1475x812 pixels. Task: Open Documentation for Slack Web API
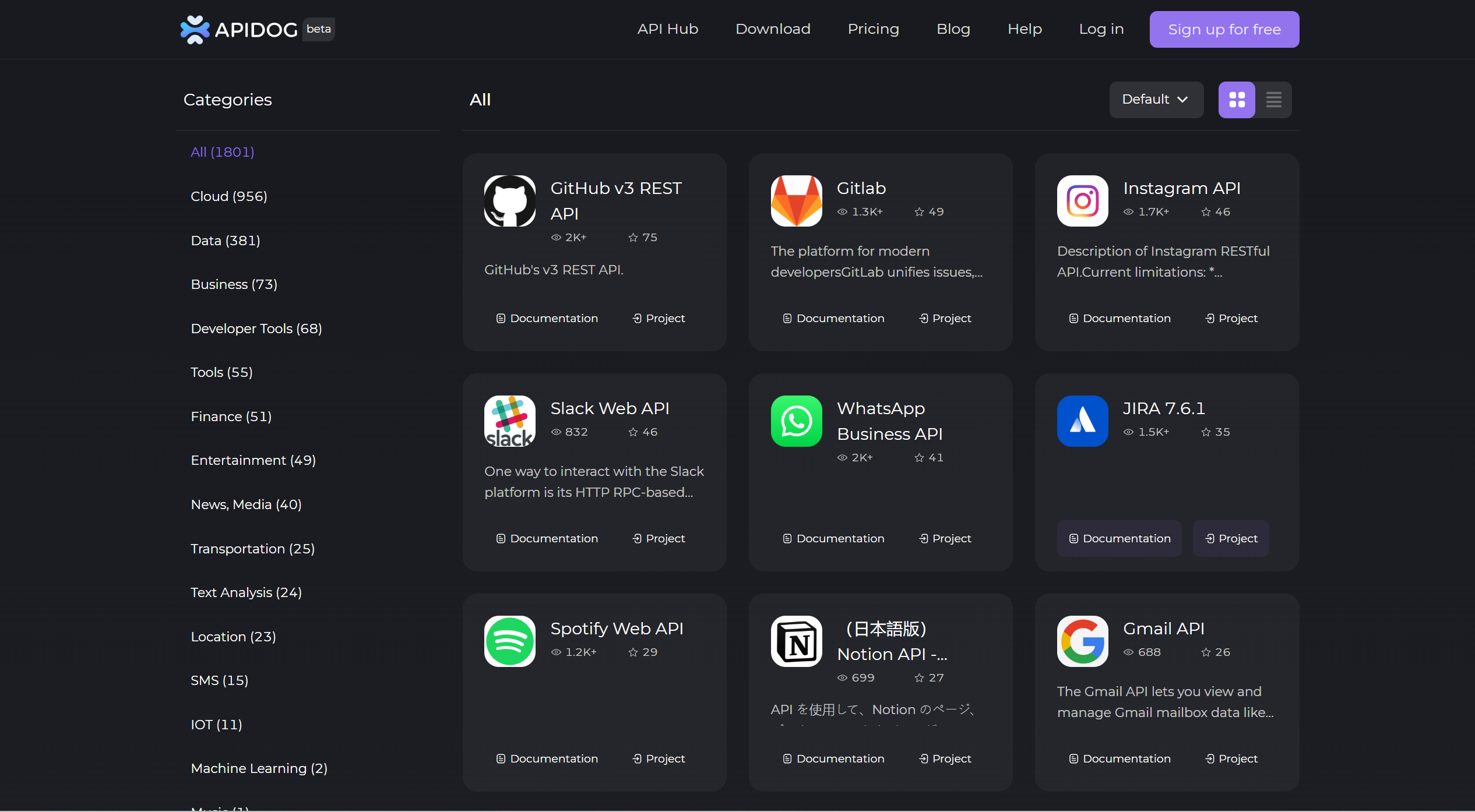click(547, 538)
